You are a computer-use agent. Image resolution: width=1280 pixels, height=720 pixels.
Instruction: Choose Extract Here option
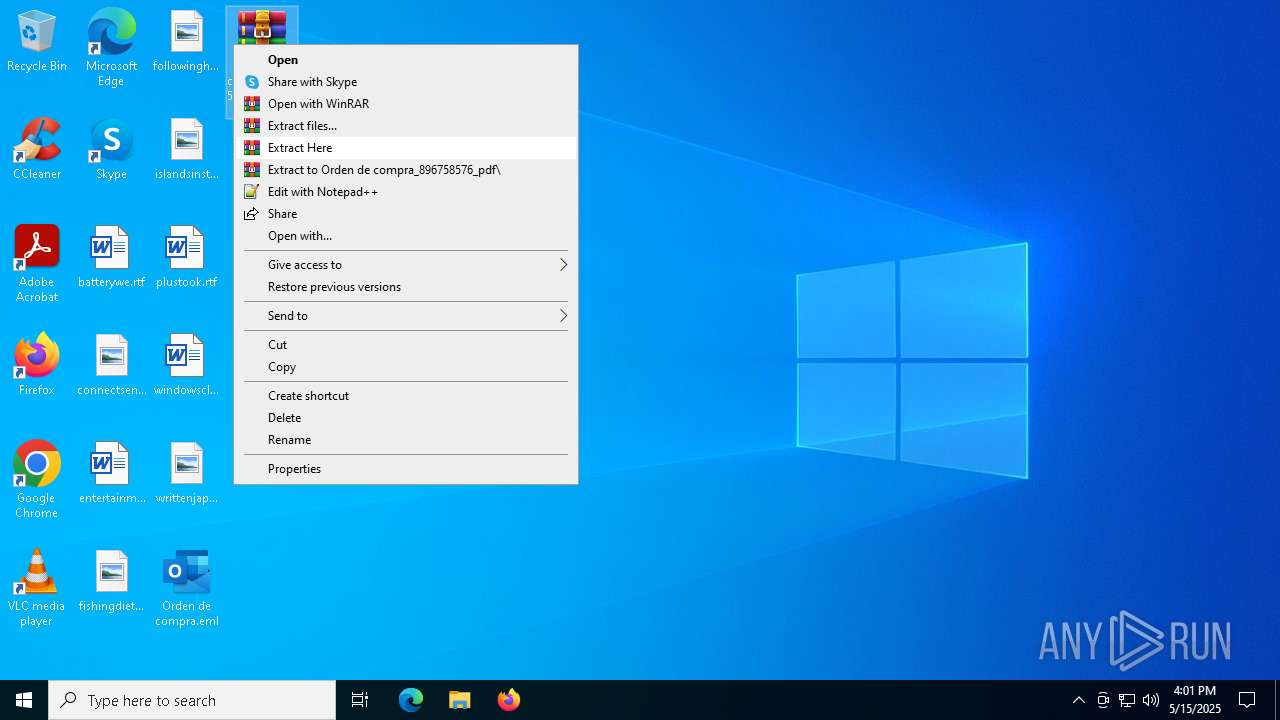coord(406,148)
